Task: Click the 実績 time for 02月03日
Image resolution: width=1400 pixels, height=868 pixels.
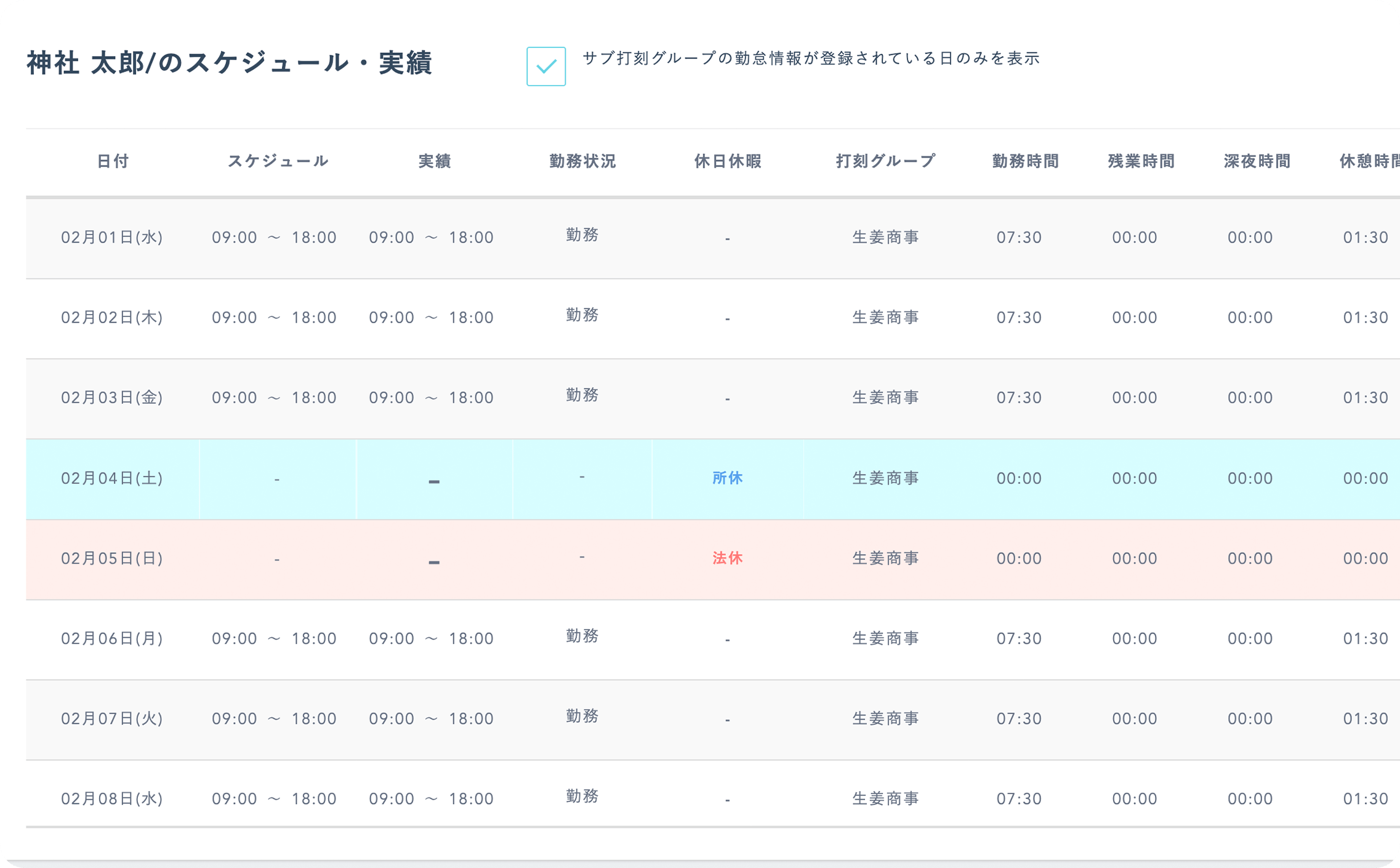Action: click(x=431, y=398)
